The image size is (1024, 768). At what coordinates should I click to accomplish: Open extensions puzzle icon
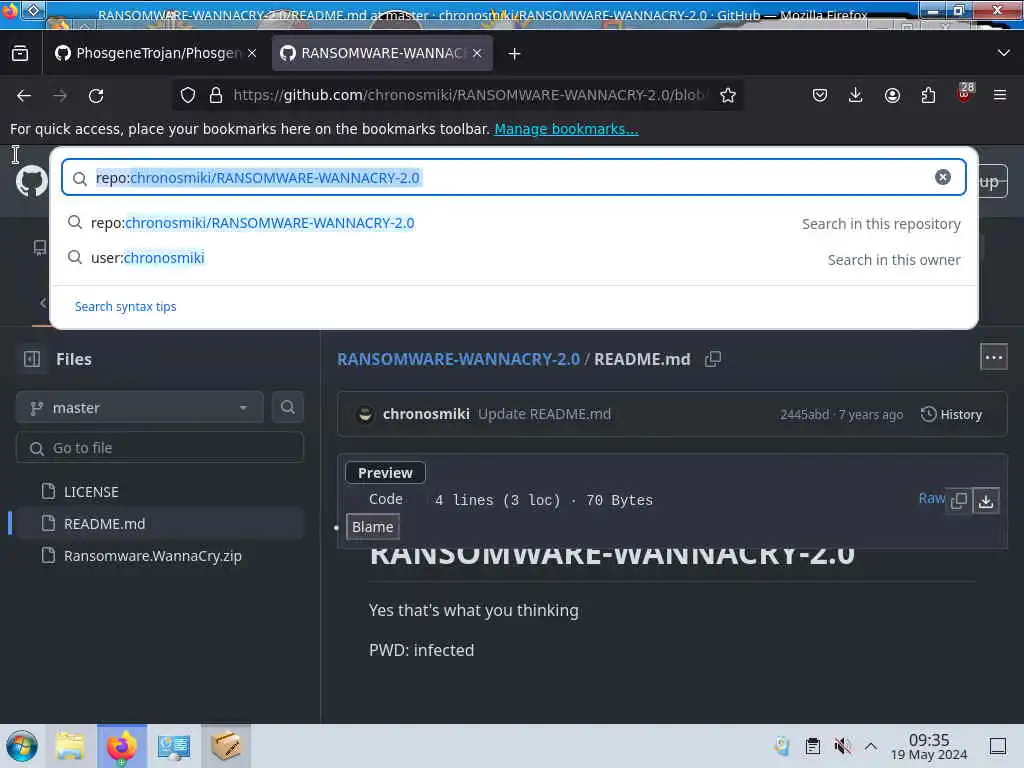click(928, 95)
